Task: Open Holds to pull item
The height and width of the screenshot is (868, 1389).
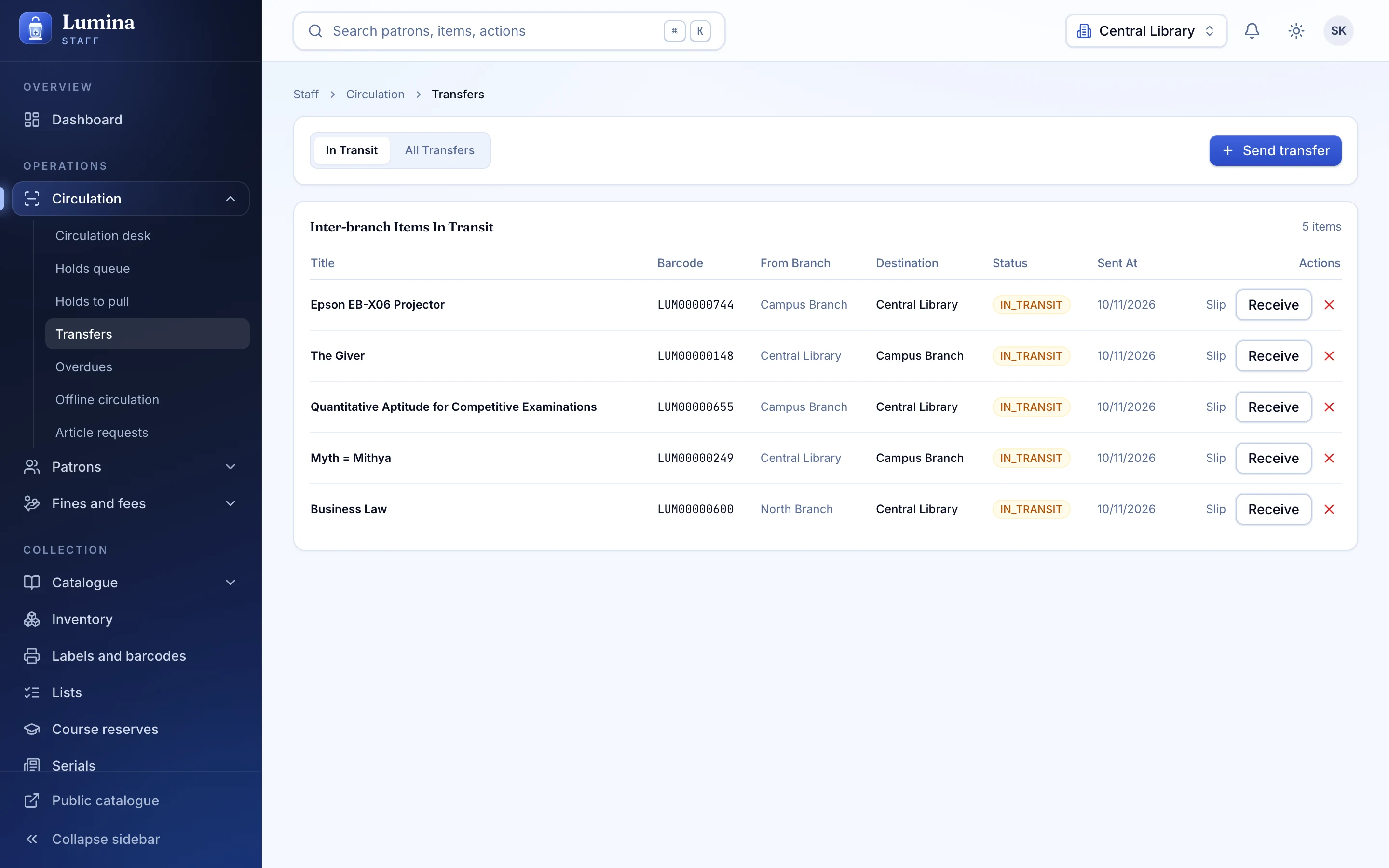Action: [x=148, y=301]
